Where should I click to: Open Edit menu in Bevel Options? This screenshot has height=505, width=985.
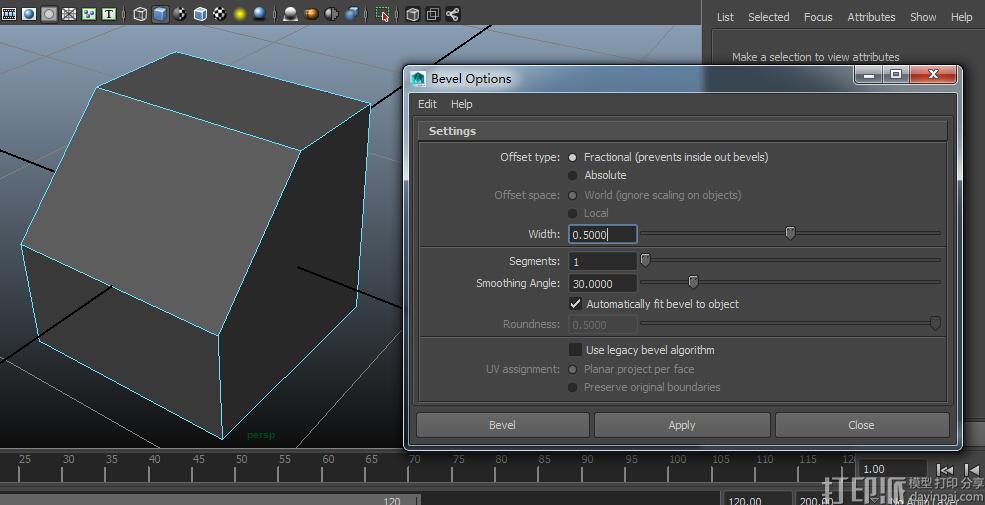pos(427,104)
